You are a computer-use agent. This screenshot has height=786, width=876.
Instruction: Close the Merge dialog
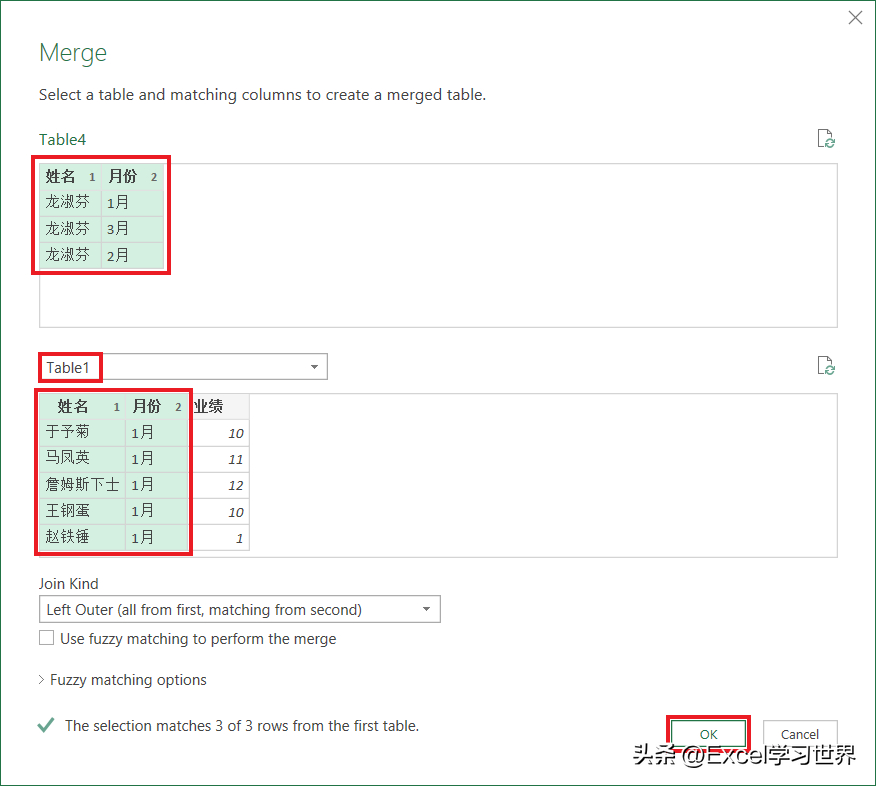pyautogui.click(x=855, y=18)
